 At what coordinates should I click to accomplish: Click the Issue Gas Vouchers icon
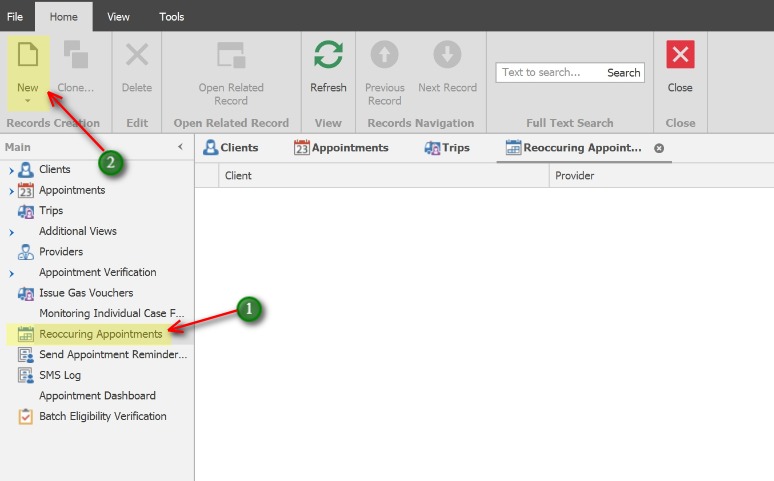26,293
